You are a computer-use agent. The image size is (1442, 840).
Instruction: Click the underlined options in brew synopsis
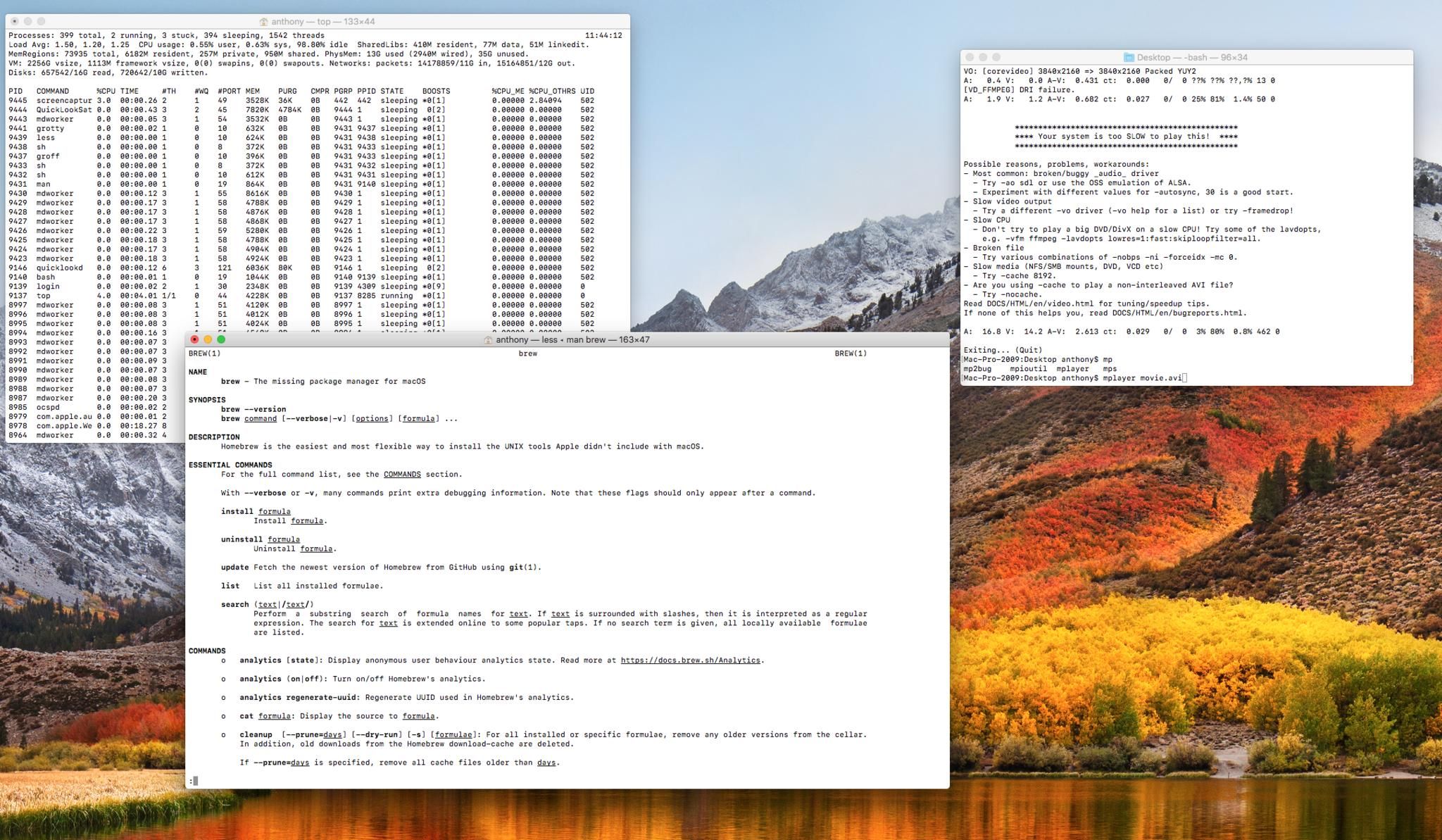click(371, 419)
